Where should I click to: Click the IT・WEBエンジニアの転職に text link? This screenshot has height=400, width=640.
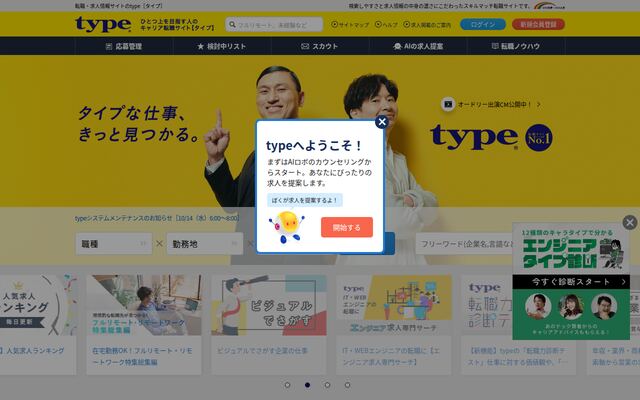point(391,356)
